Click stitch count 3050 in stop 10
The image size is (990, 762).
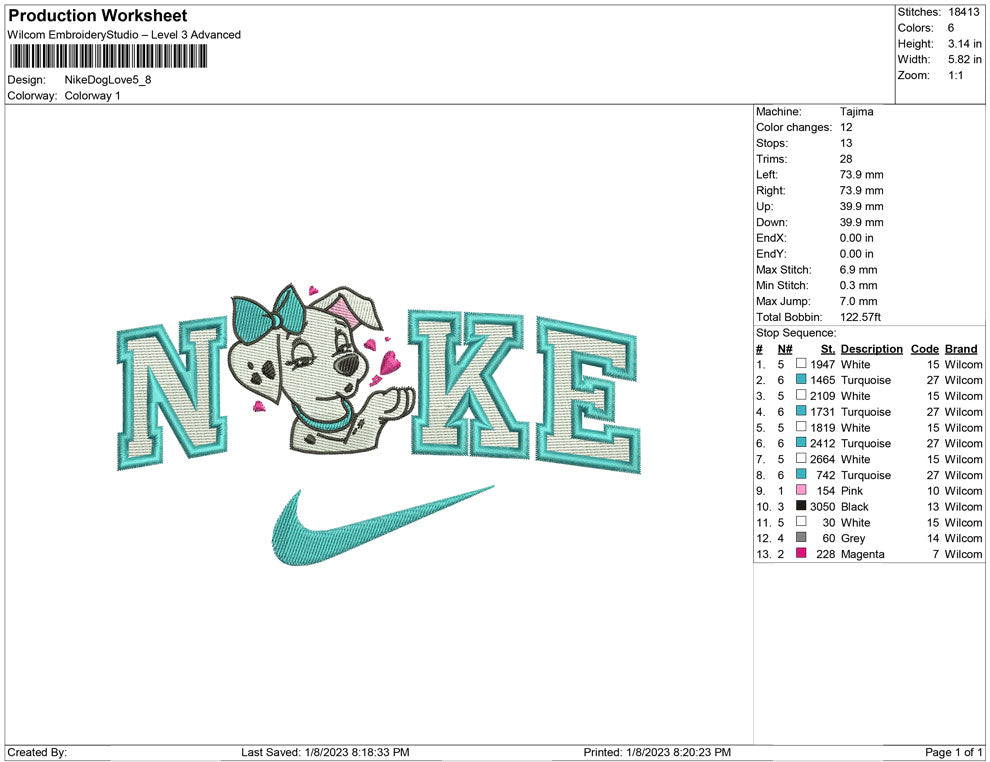823,506
